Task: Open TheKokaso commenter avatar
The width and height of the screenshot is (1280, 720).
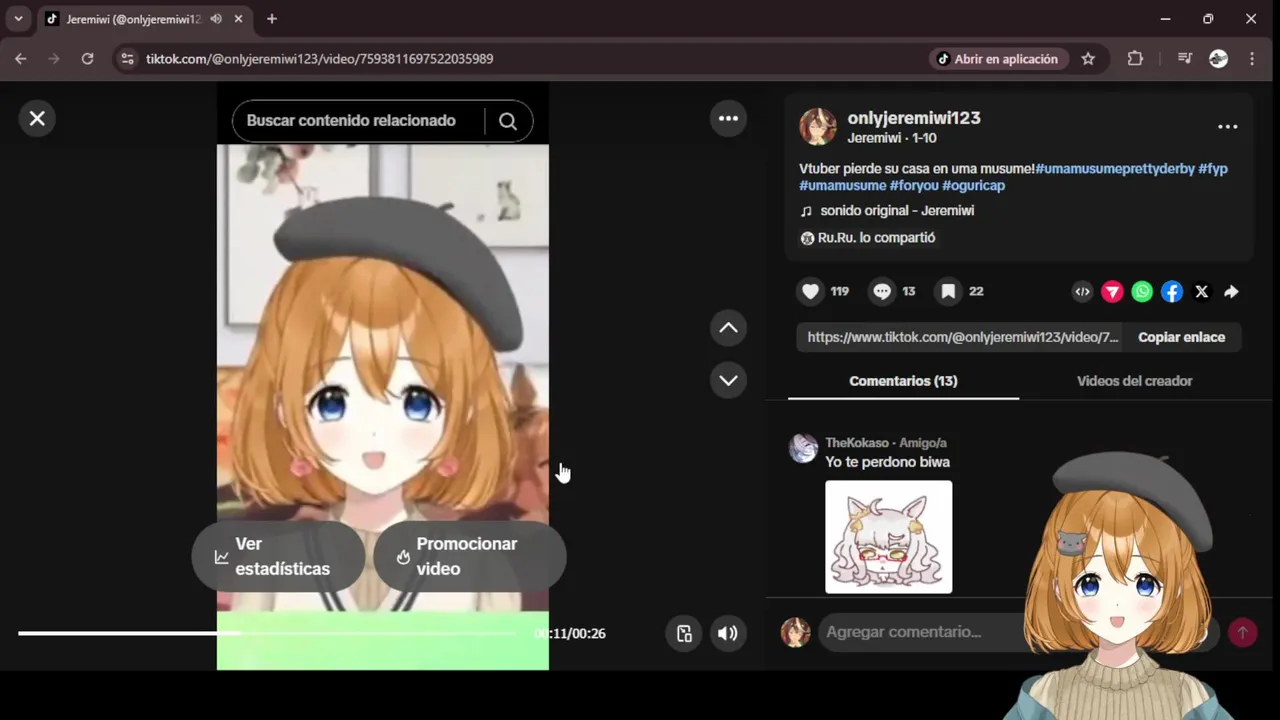Action: 803,448
